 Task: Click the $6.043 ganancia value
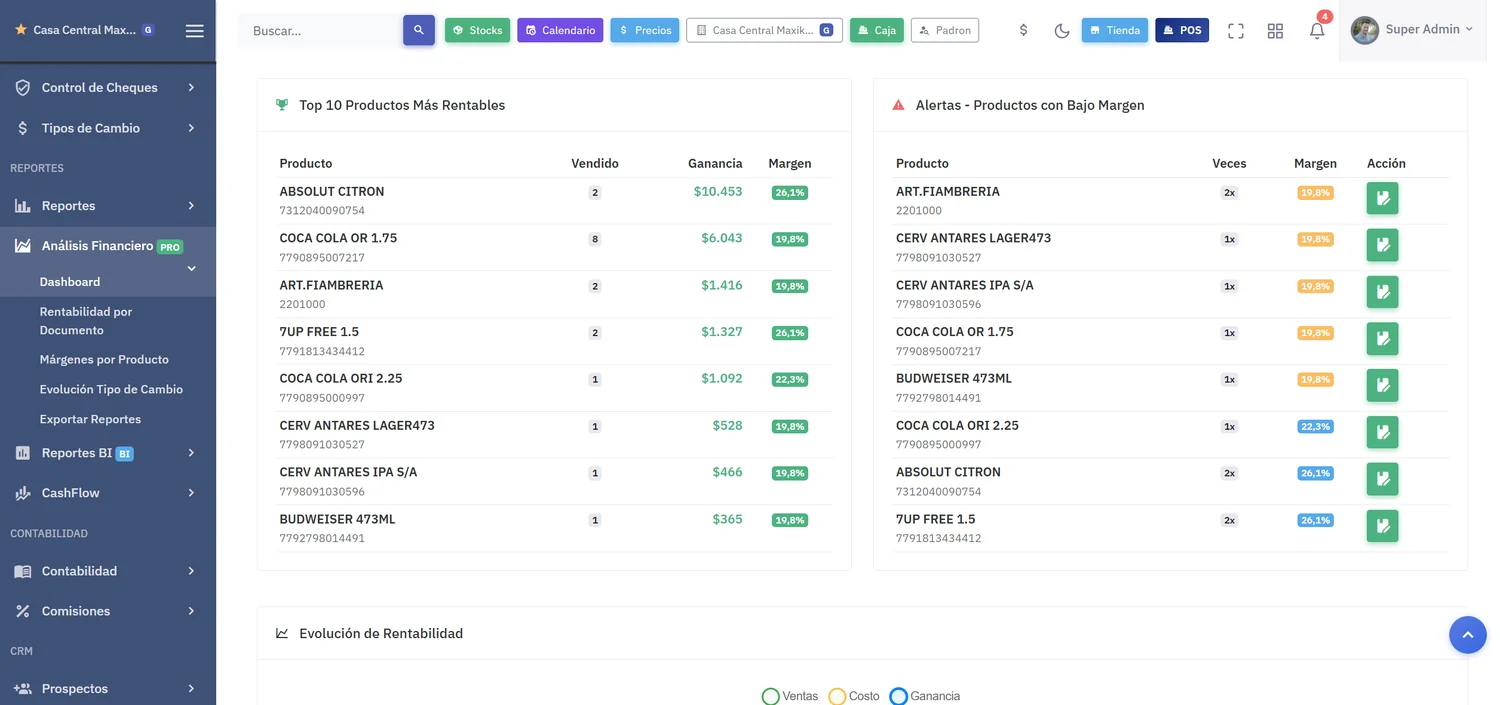pos(722,238)
